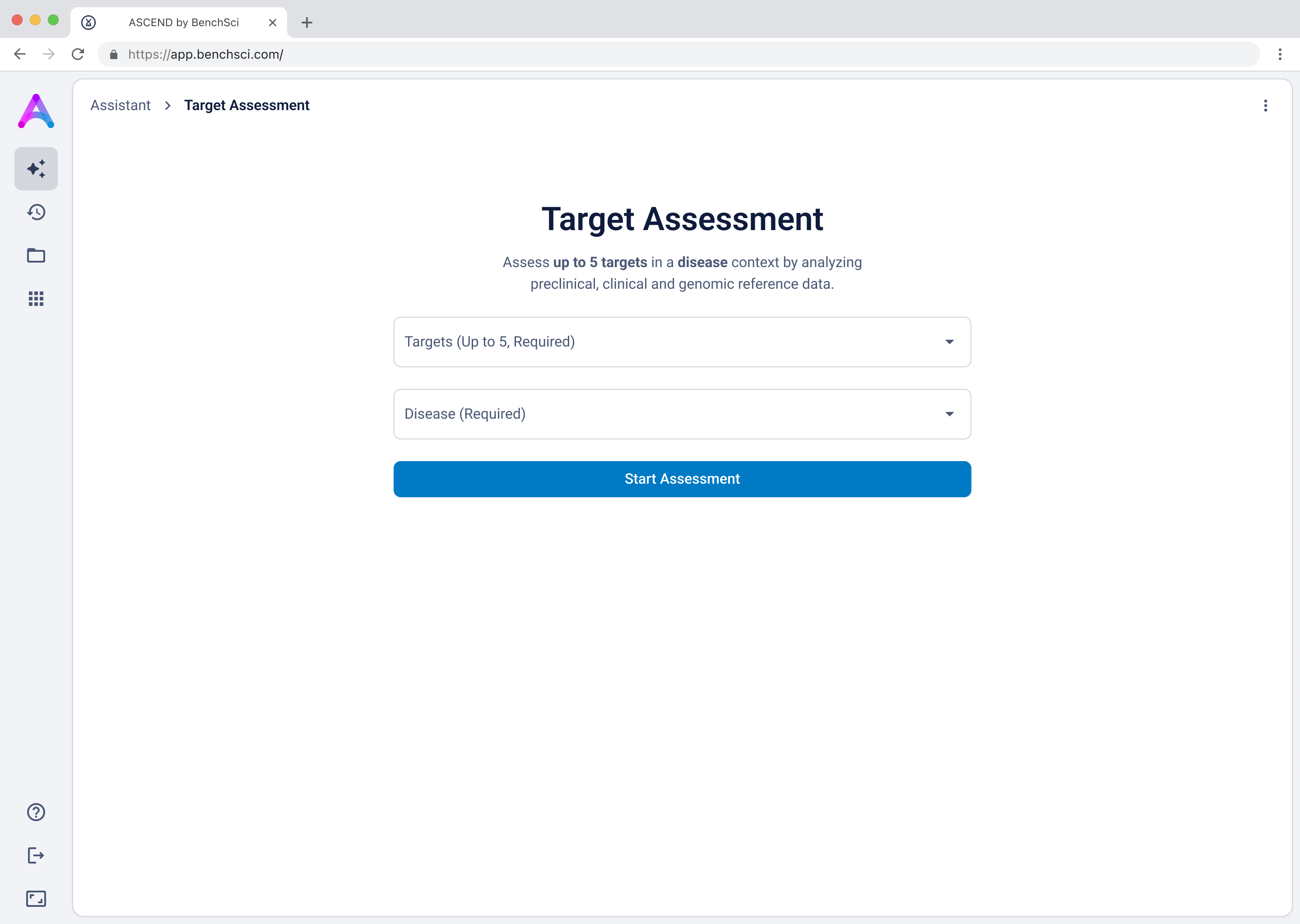This screenshot has height=924, width=1300.
Task: Open the help question mark icon
Action: 36,812
